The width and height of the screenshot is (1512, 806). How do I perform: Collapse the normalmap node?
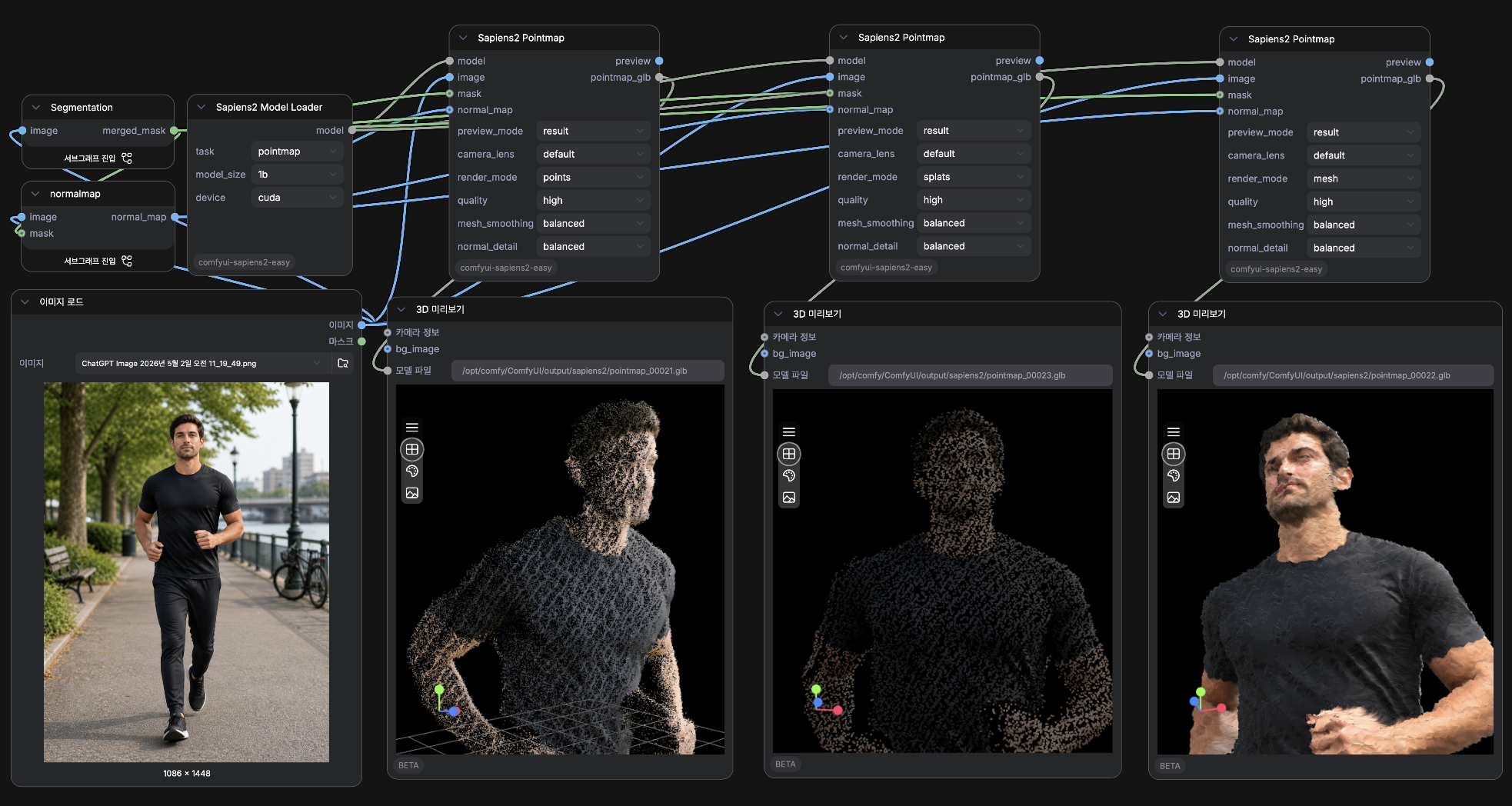(x=35, y=194)
